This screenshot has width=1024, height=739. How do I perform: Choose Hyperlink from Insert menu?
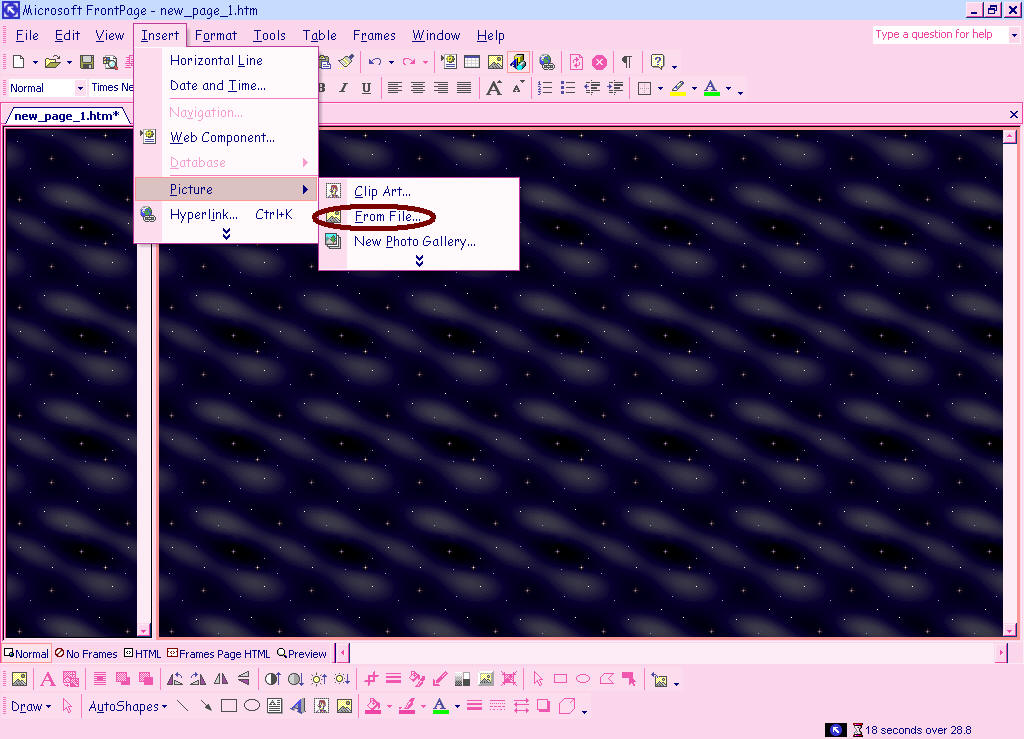pos(226,214)
